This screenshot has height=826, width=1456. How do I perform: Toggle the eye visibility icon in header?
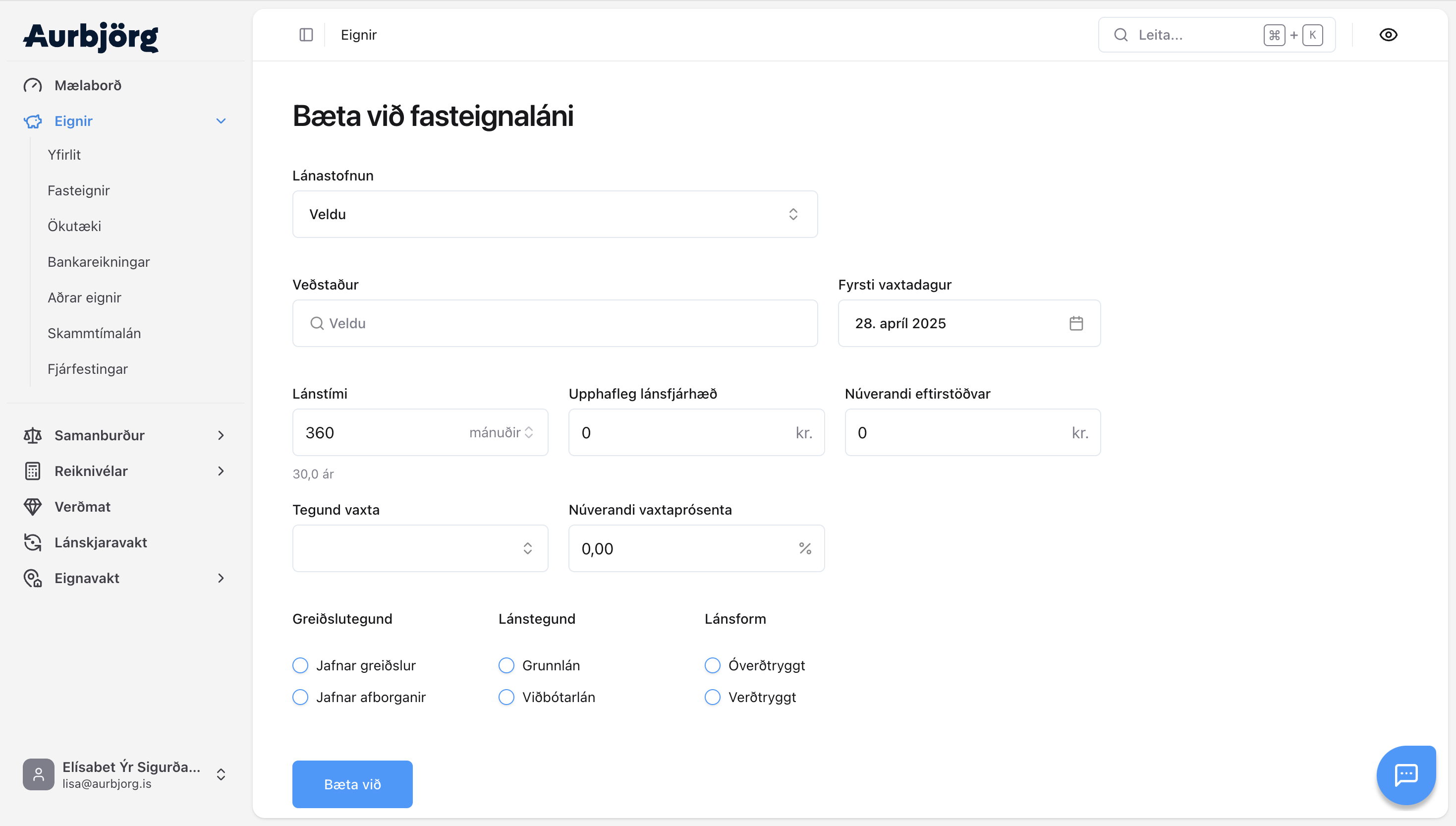[1388, 35]
